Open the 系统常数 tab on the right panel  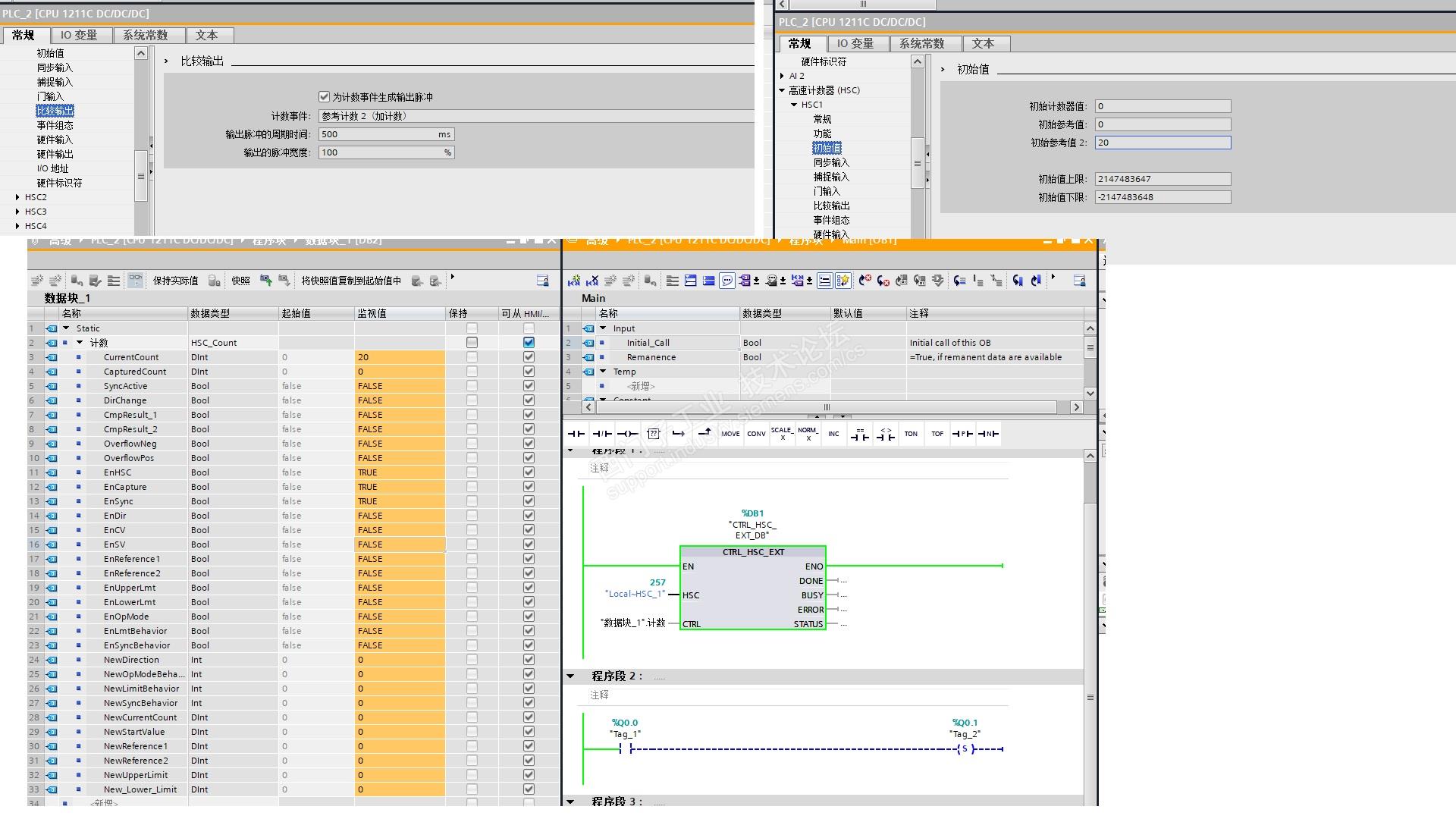pyautogui.click(x=921, y=44)
